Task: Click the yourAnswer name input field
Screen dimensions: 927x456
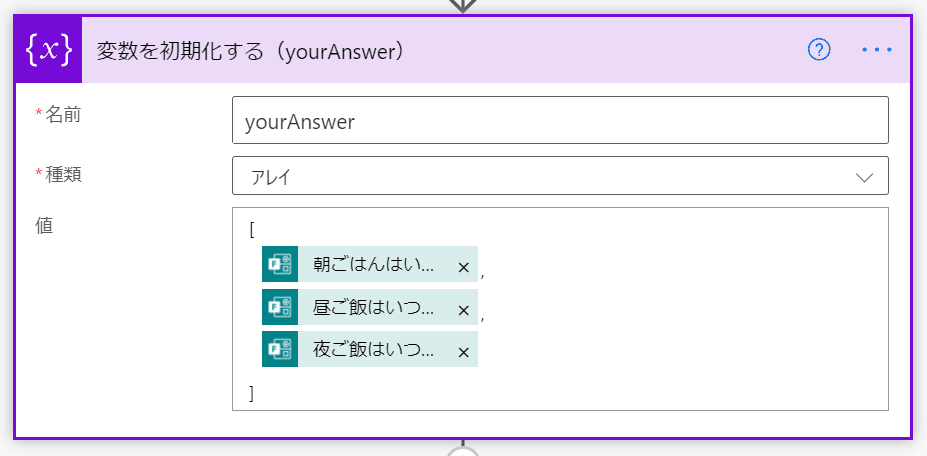Action: point(560,121)
